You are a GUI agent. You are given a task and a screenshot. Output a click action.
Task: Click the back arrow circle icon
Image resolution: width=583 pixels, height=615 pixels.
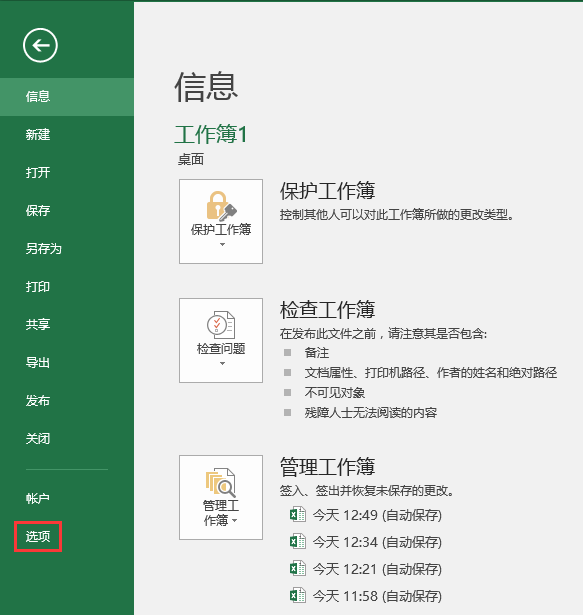tap(40, 45)
